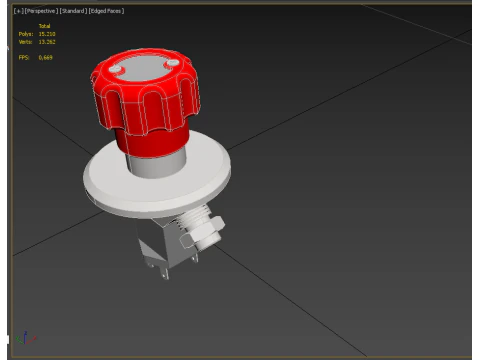Open the Standard shading label menu

coord(73,11)
